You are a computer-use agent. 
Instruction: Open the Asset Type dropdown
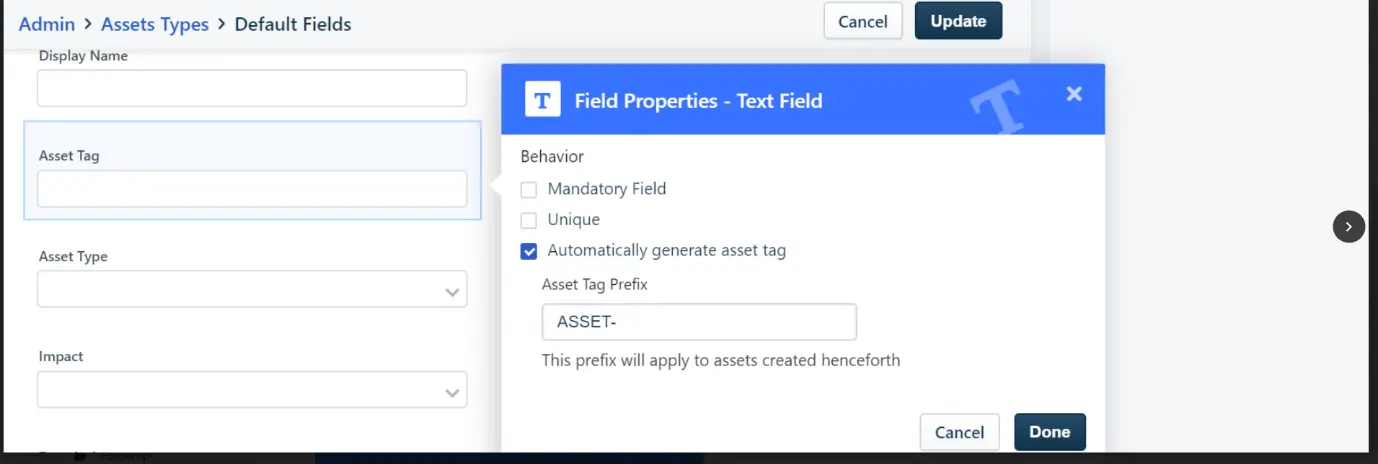(x=252, y=289)
